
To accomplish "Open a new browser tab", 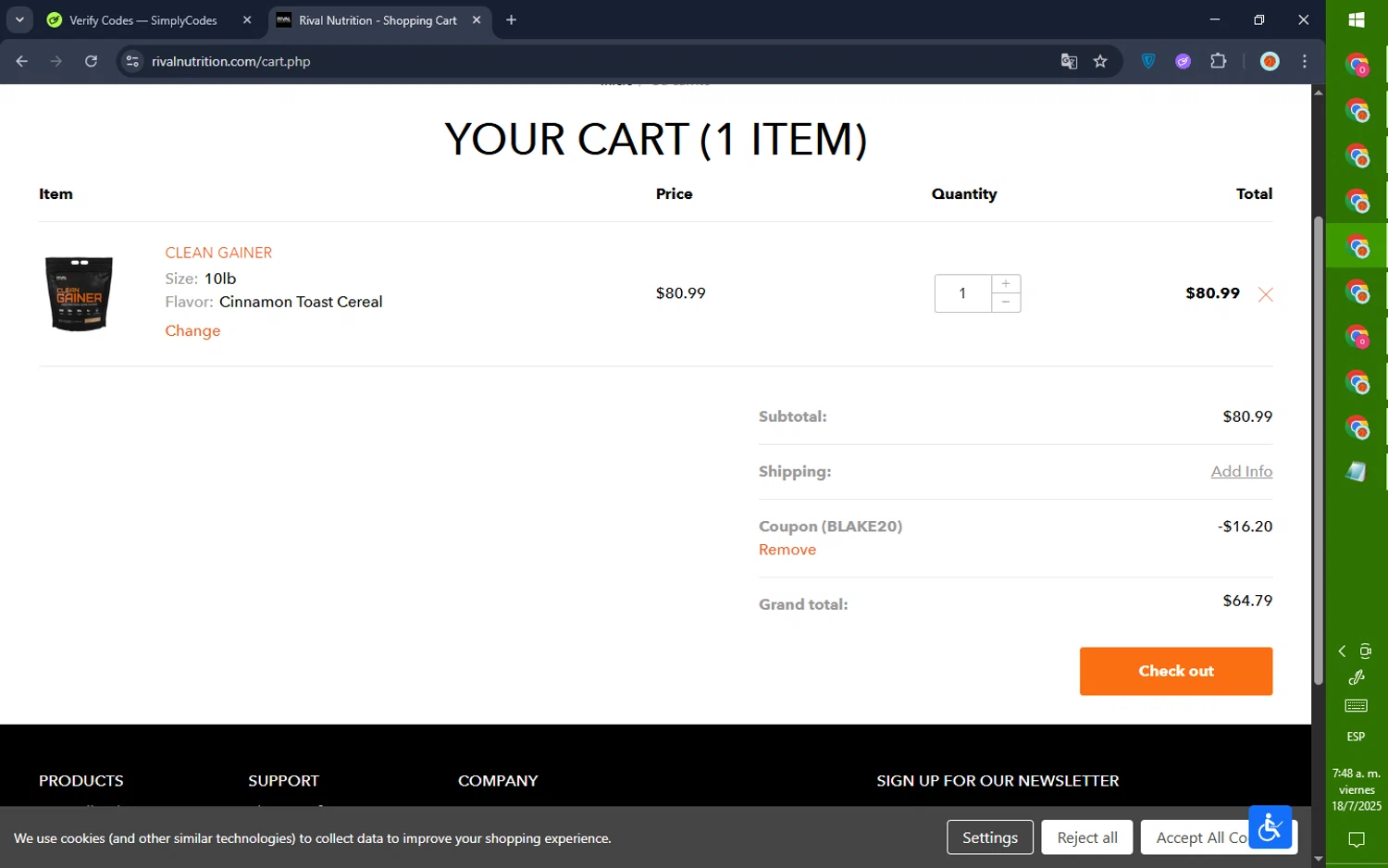I will [x=511, y=19].
